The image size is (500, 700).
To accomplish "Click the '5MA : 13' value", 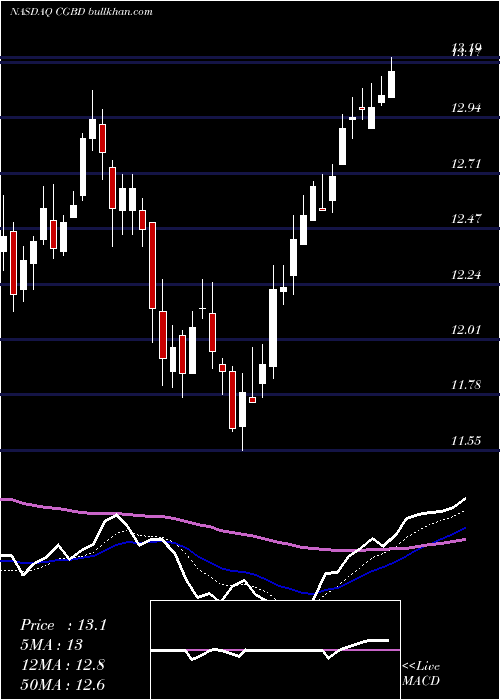I will pos(51,645).
